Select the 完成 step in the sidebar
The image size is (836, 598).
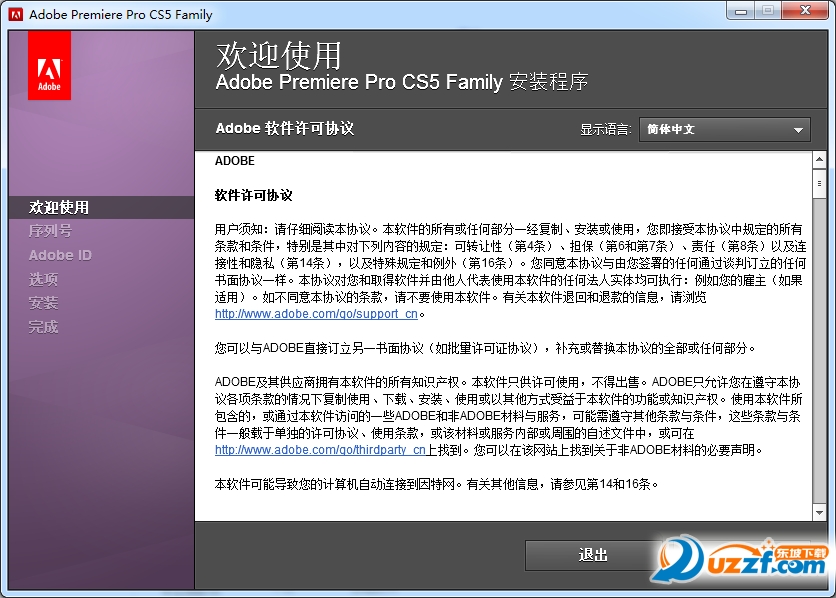(x=43, y=327)
